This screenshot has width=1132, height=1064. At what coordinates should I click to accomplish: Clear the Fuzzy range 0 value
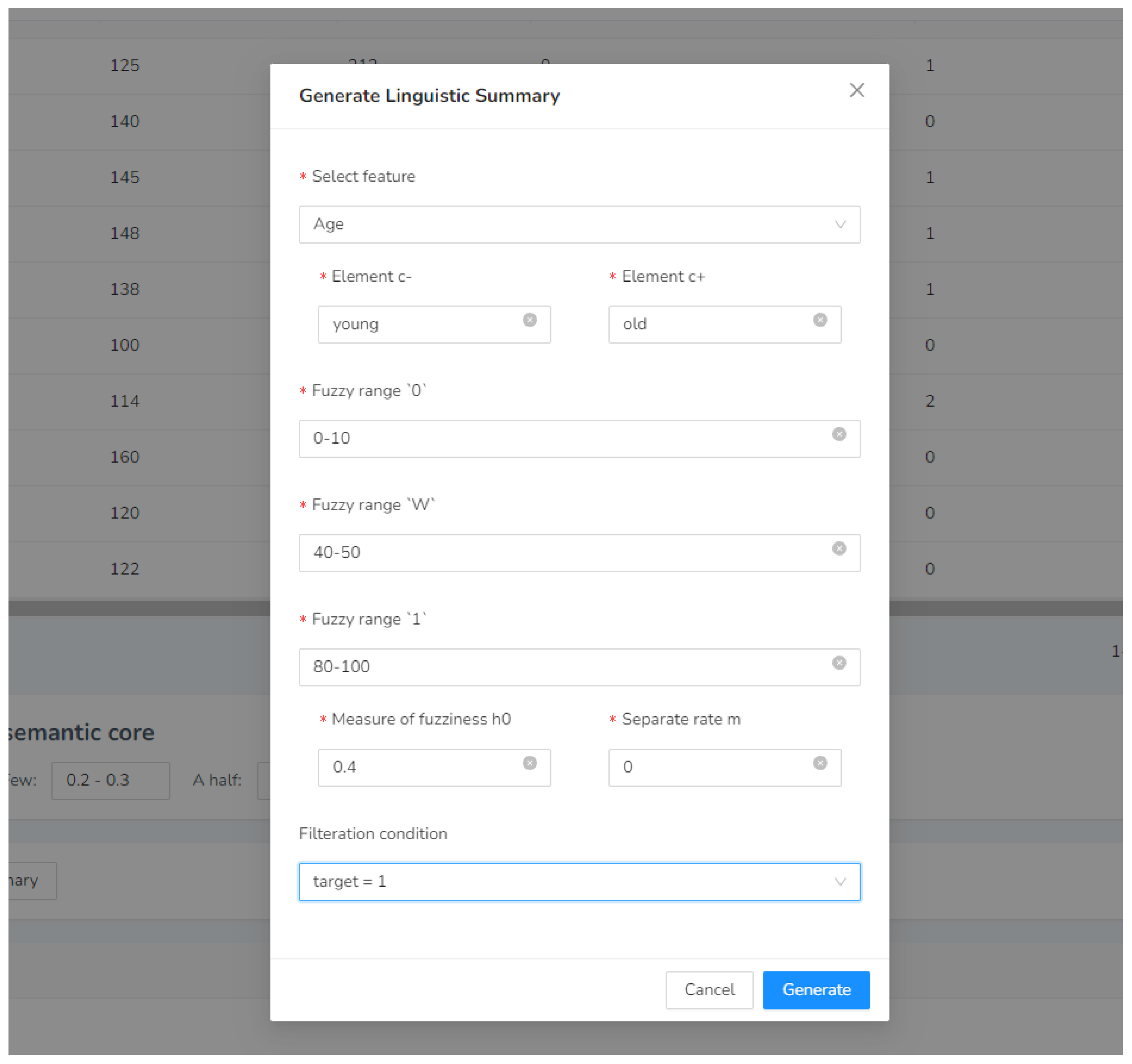[x=839, y=434]
